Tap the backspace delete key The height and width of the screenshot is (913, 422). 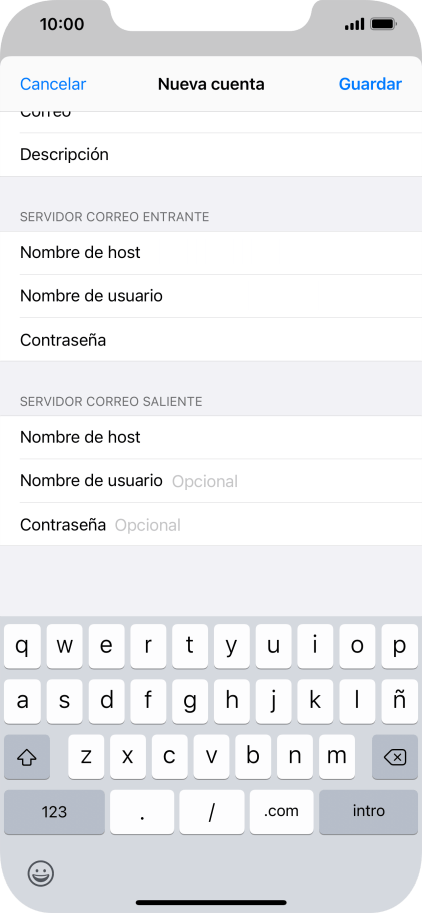click(395, 756)
